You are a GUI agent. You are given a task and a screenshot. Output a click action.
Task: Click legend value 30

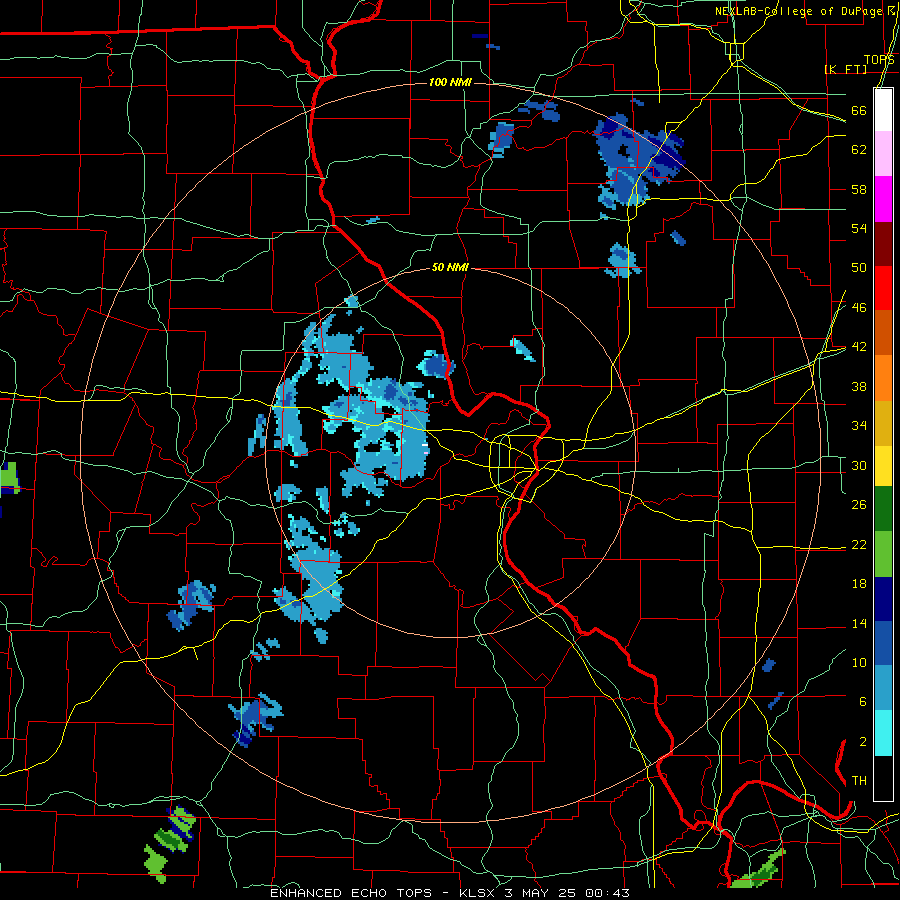[859, 465]
